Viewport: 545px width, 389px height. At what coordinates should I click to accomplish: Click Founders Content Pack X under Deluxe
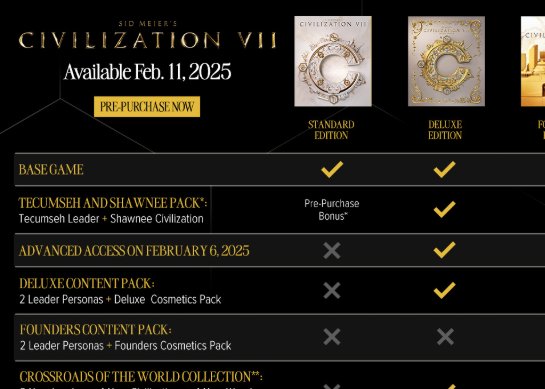click(445, 337)
